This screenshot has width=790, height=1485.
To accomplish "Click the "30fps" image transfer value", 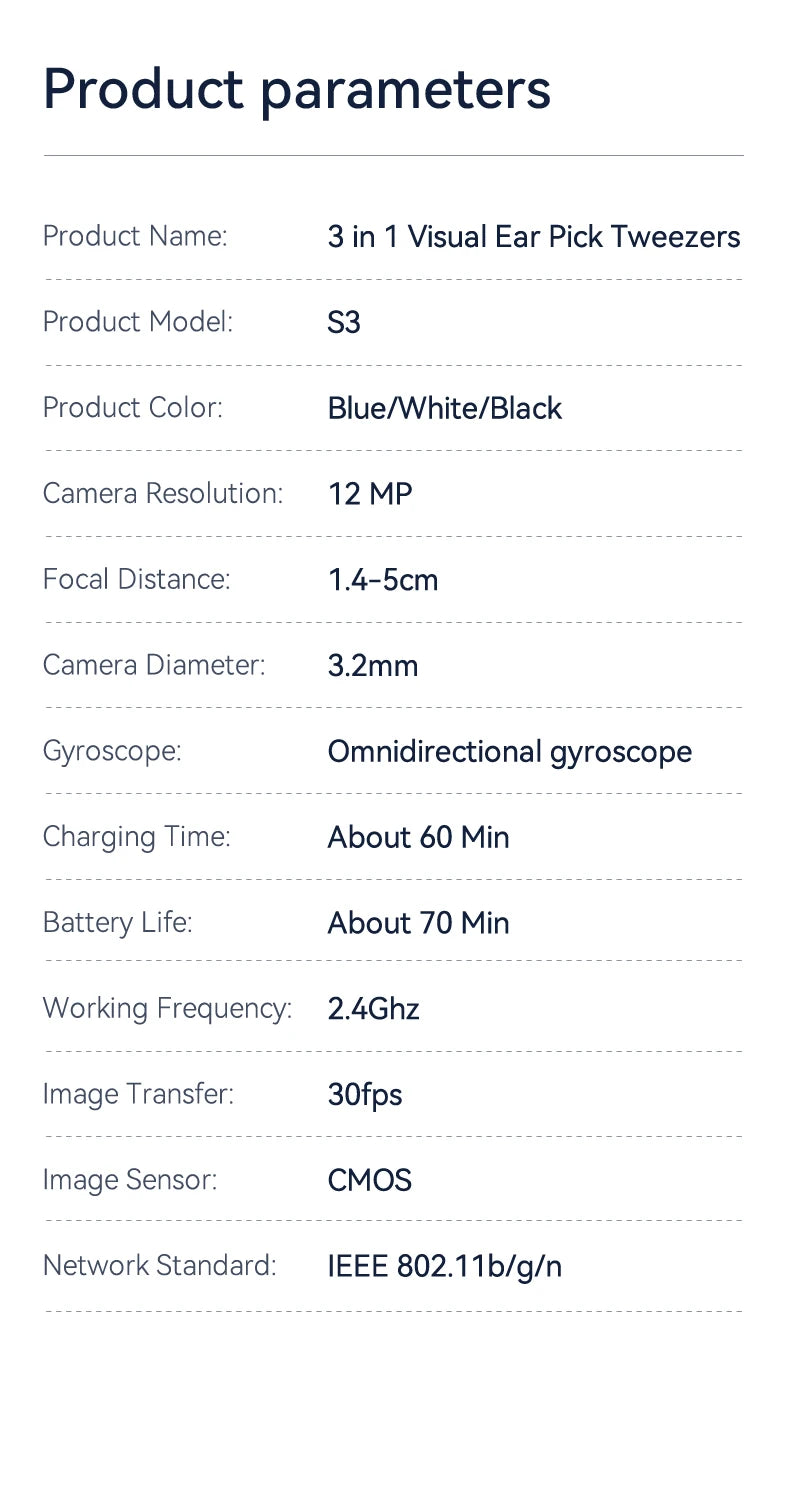I will (365, 1095).
